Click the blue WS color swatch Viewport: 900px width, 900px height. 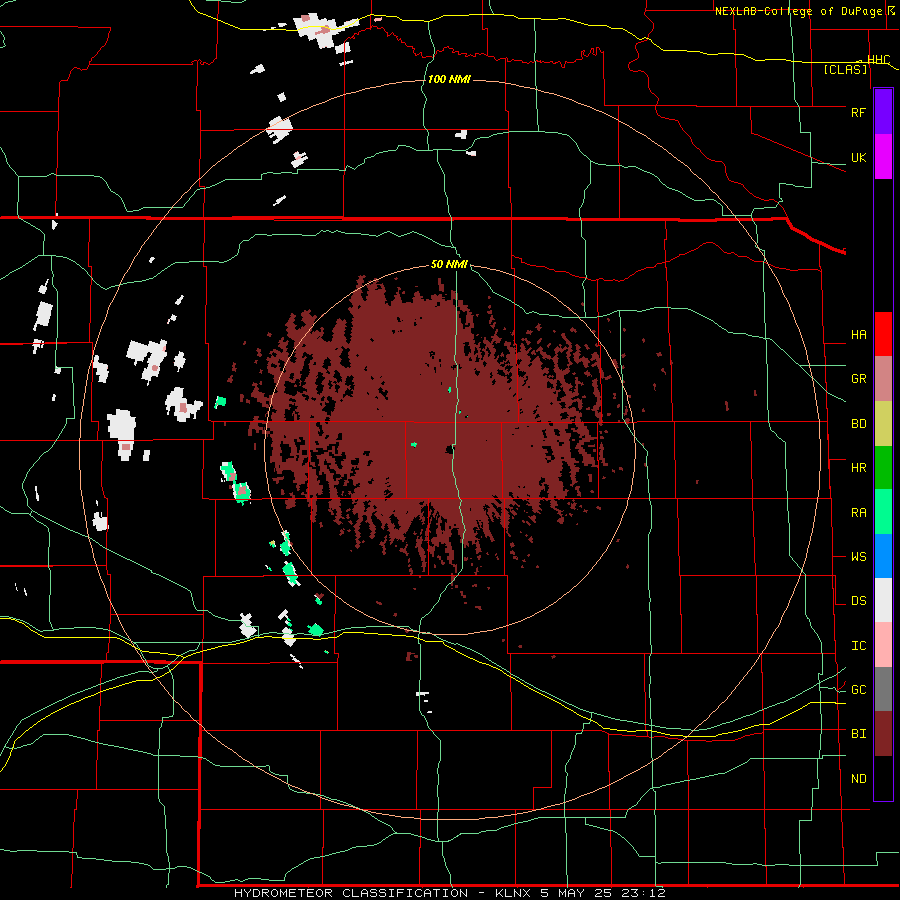[883, 556]
